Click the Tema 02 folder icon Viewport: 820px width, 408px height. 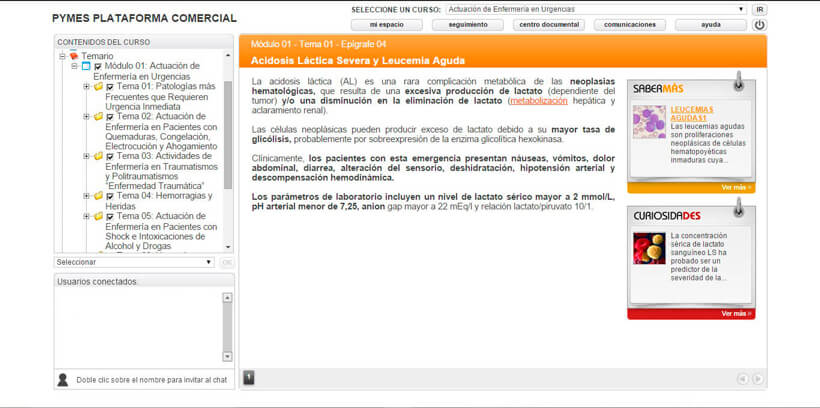coord(98,116)
